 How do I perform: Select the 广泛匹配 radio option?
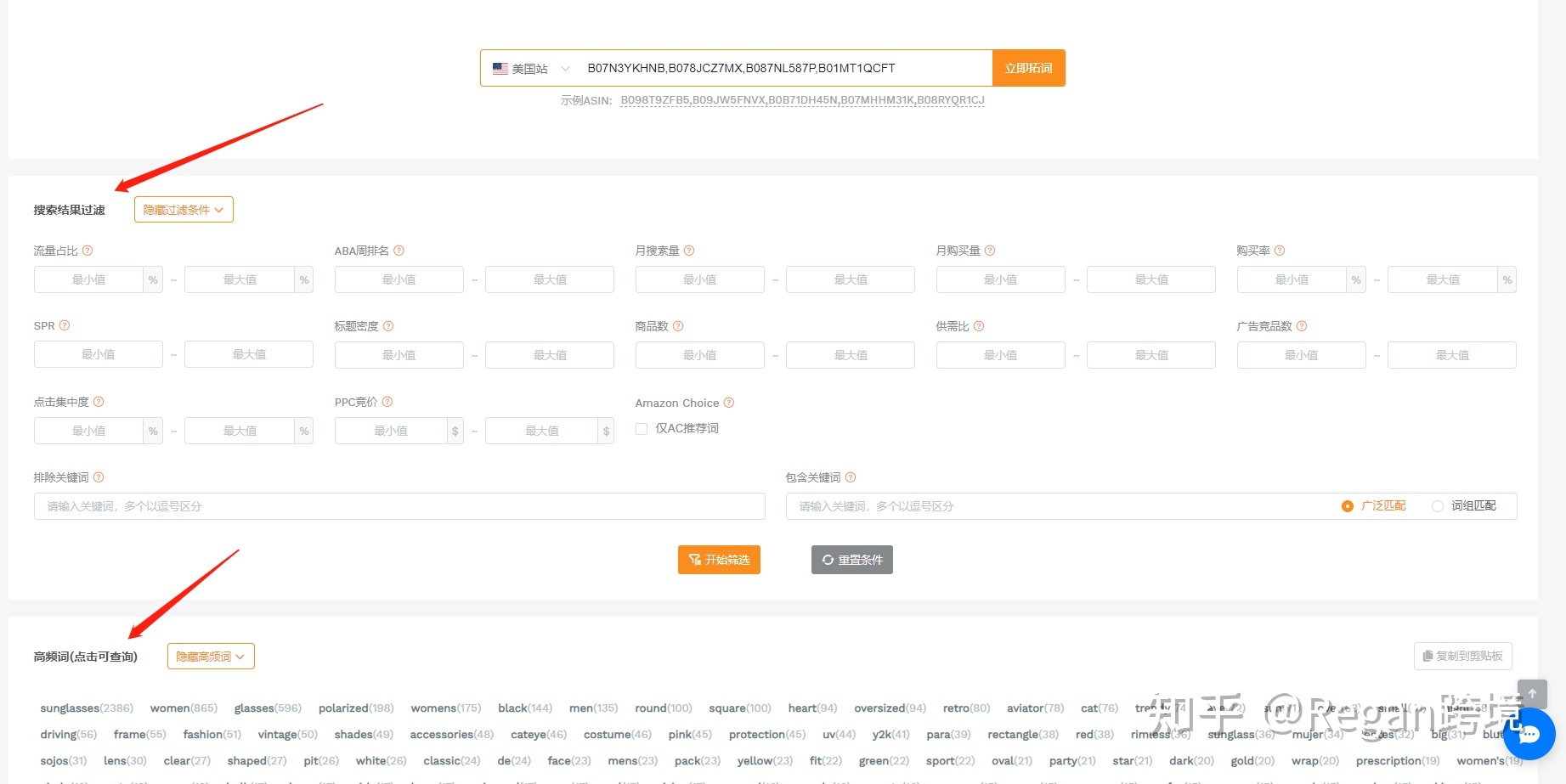(x=1347, y=506)
